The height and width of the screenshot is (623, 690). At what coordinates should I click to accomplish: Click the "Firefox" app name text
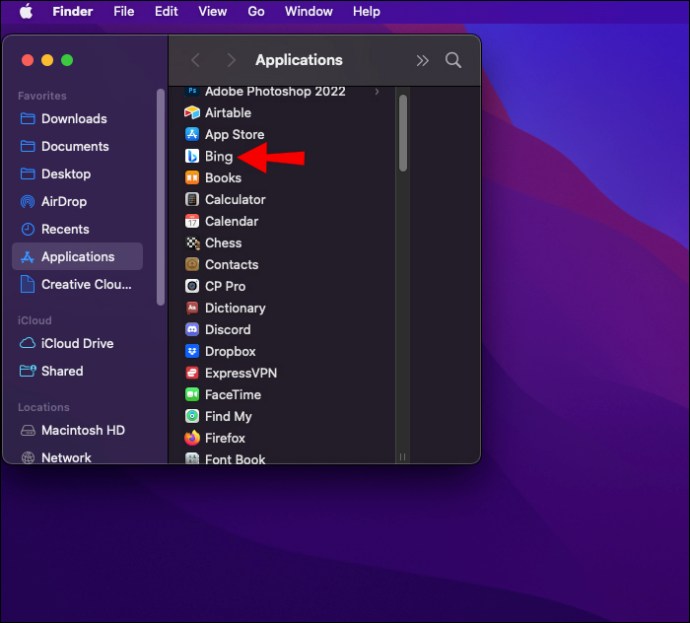225,439
